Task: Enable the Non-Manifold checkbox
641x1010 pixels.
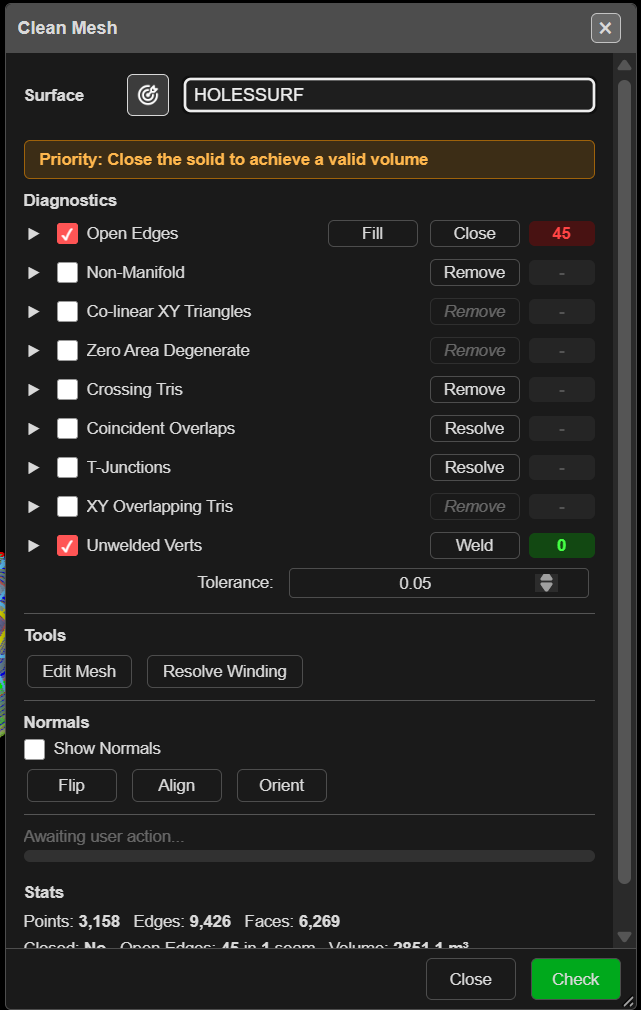Action: (x=68, y=272)
